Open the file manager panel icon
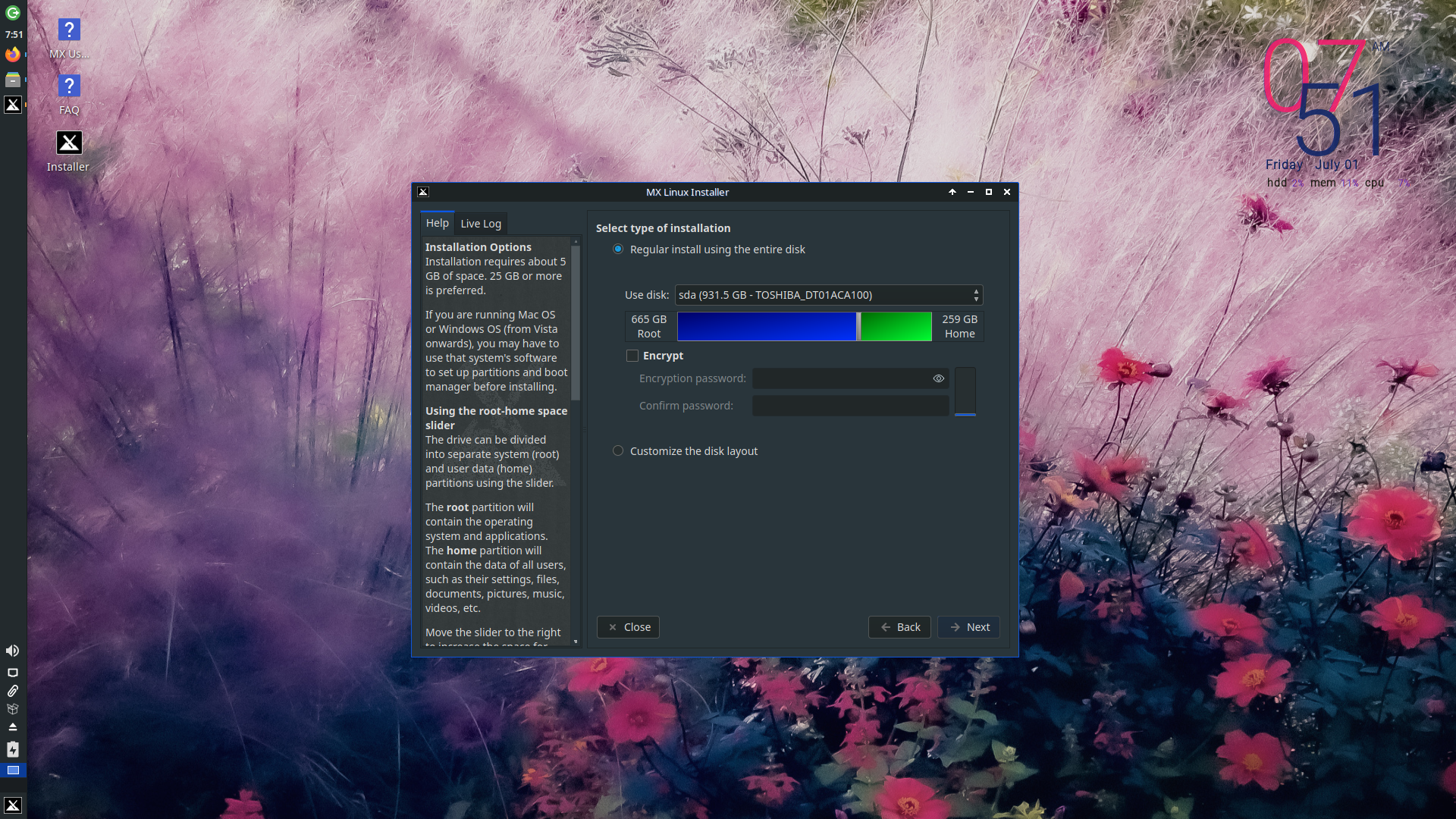 pyautogui.click(x=13, y=80)
